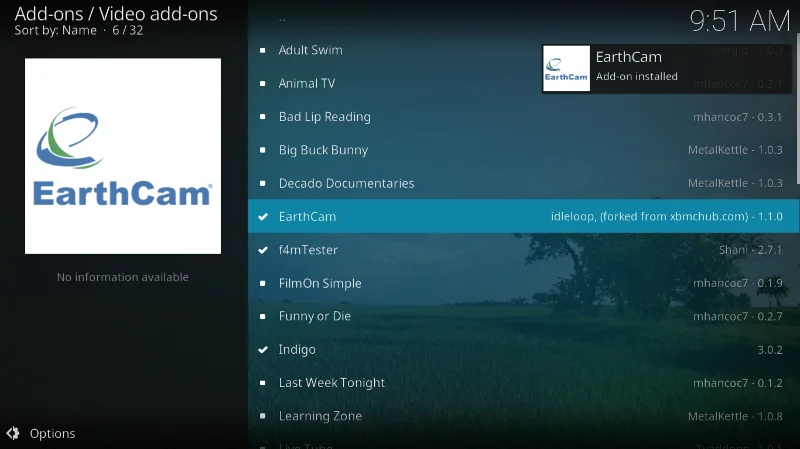Select the Learning Zone add-on

523,416
